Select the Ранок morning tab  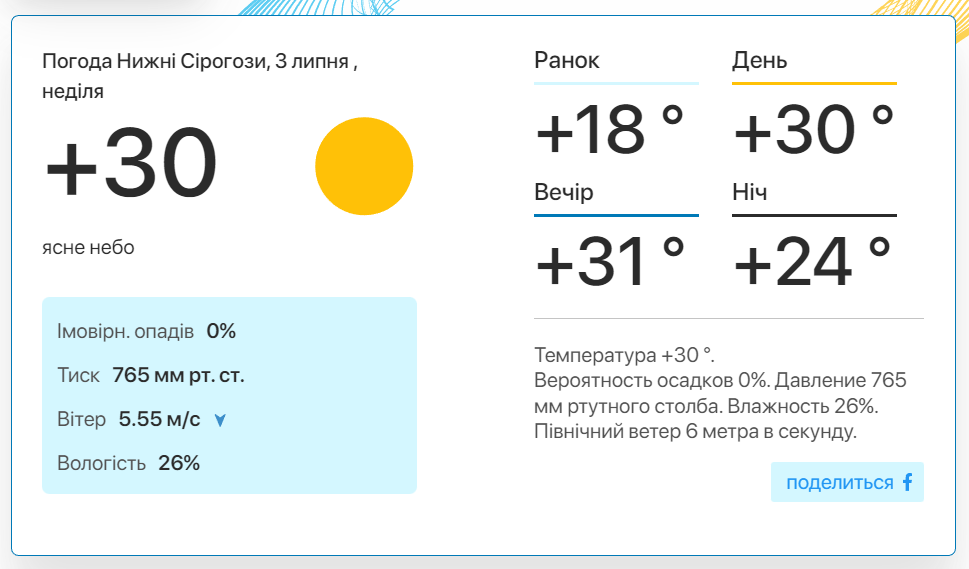(616, 64)
